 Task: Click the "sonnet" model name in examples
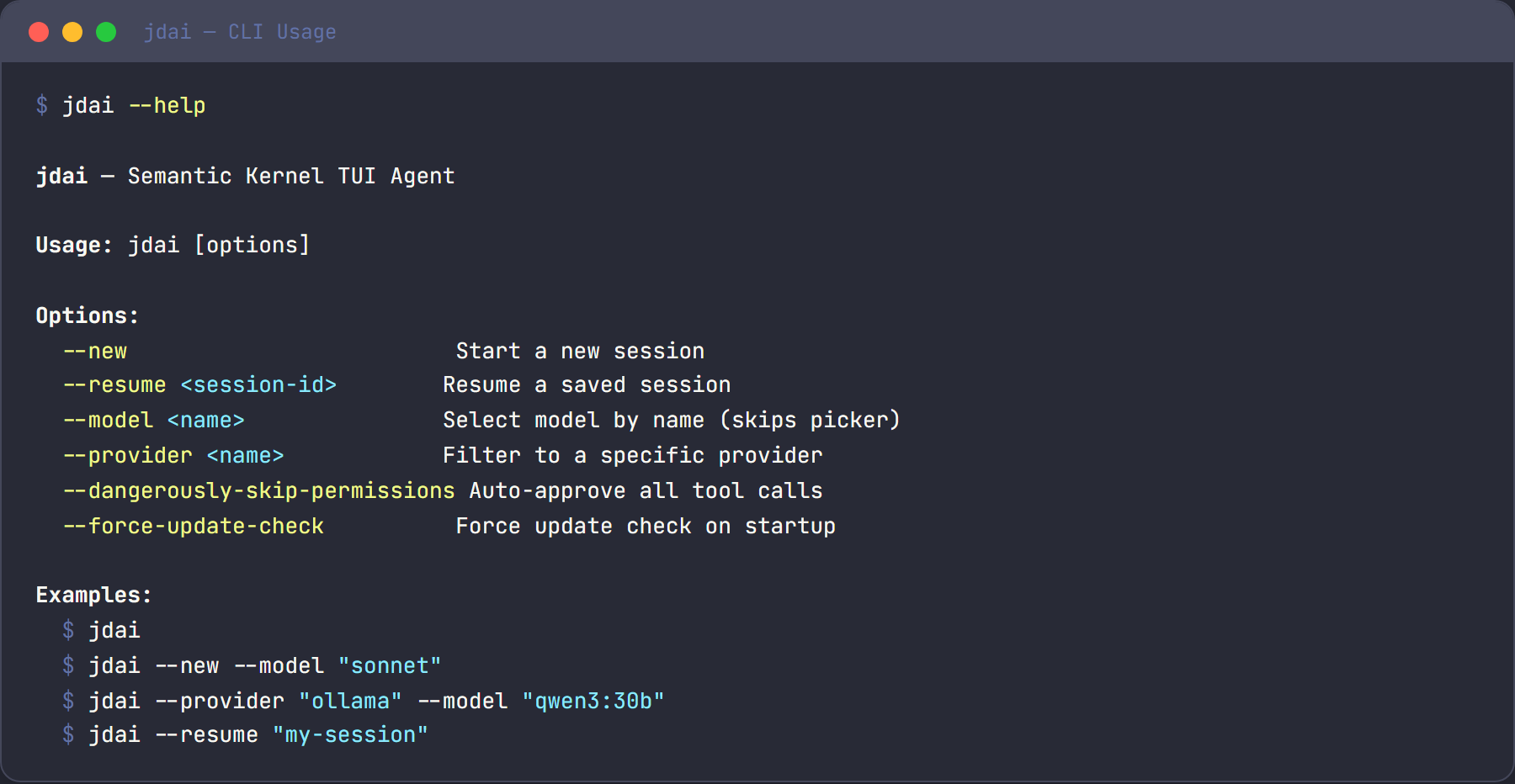[x=390, y=665]
